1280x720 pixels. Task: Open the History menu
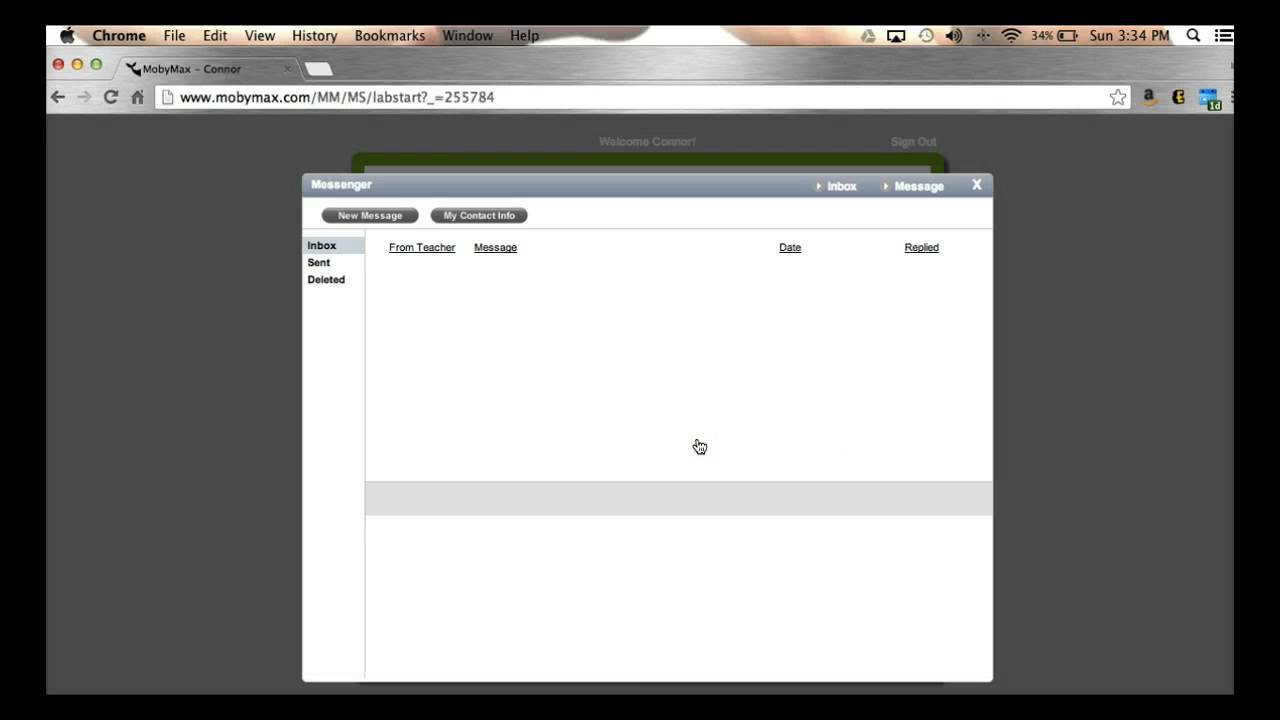(x=315, y=35)
